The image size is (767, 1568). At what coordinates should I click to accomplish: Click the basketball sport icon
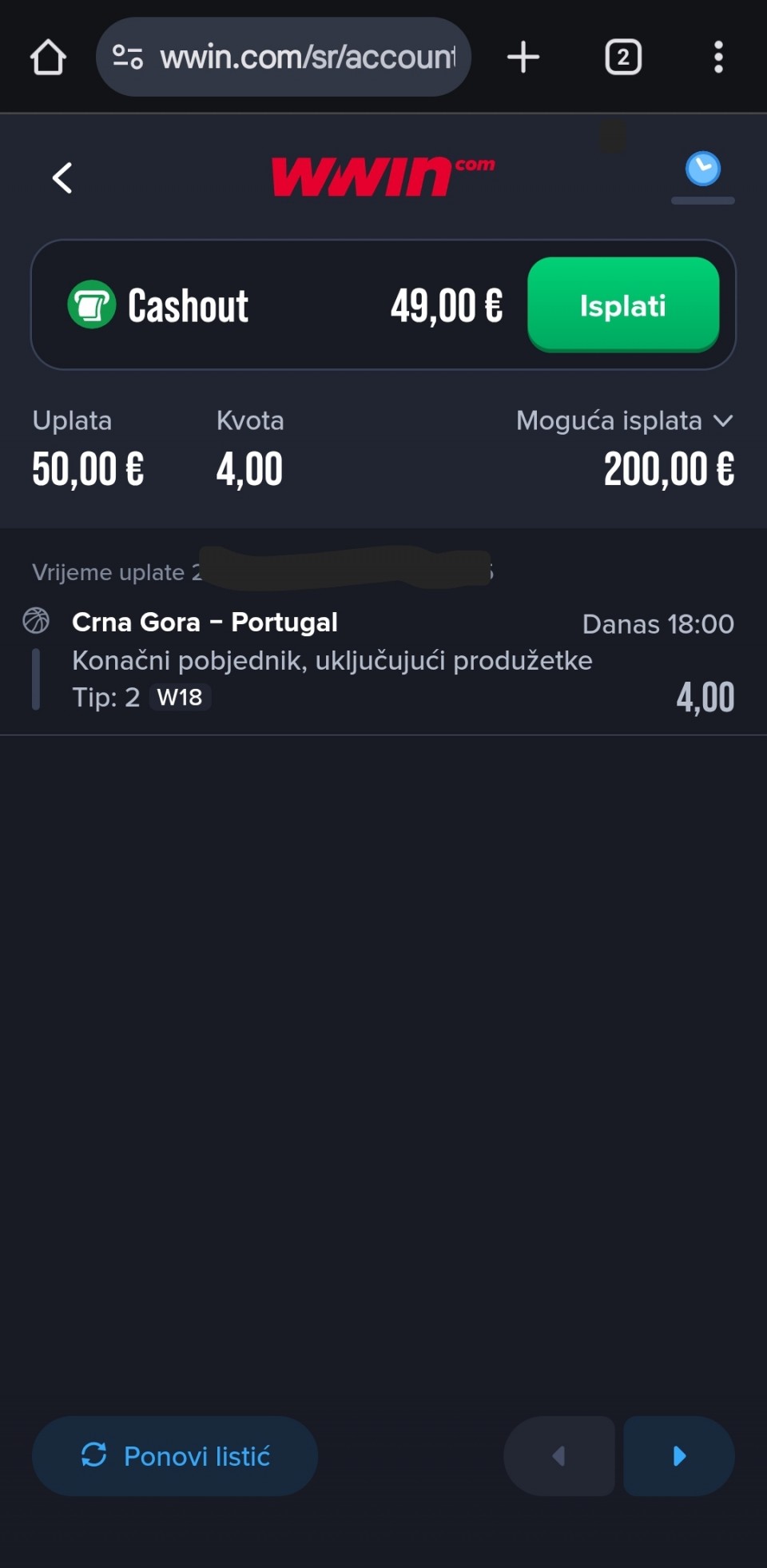pos(36,621)
